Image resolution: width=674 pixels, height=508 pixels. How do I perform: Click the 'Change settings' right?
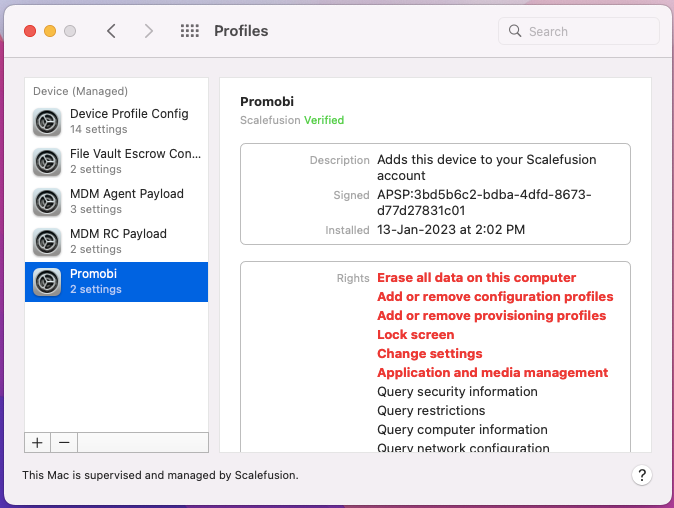tap(429, 353)
